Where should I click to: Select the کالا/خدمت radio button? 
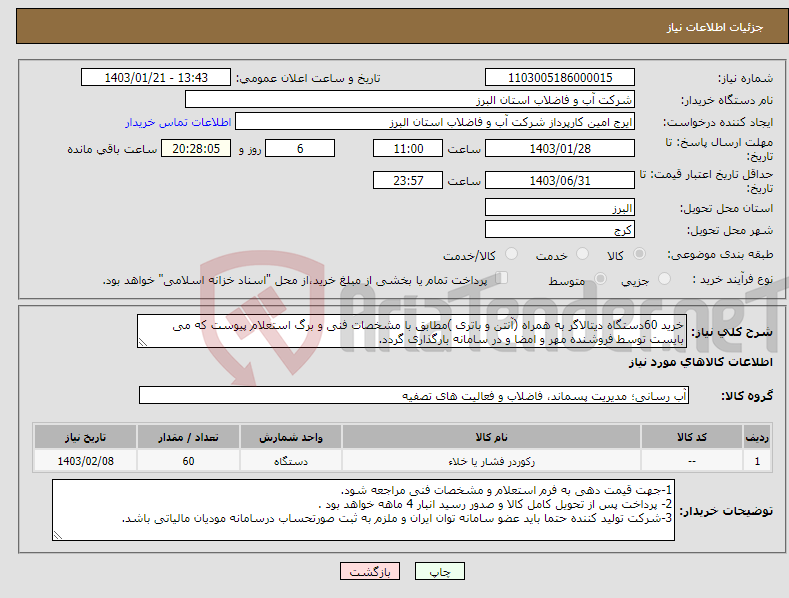click(x=511, y=254)
